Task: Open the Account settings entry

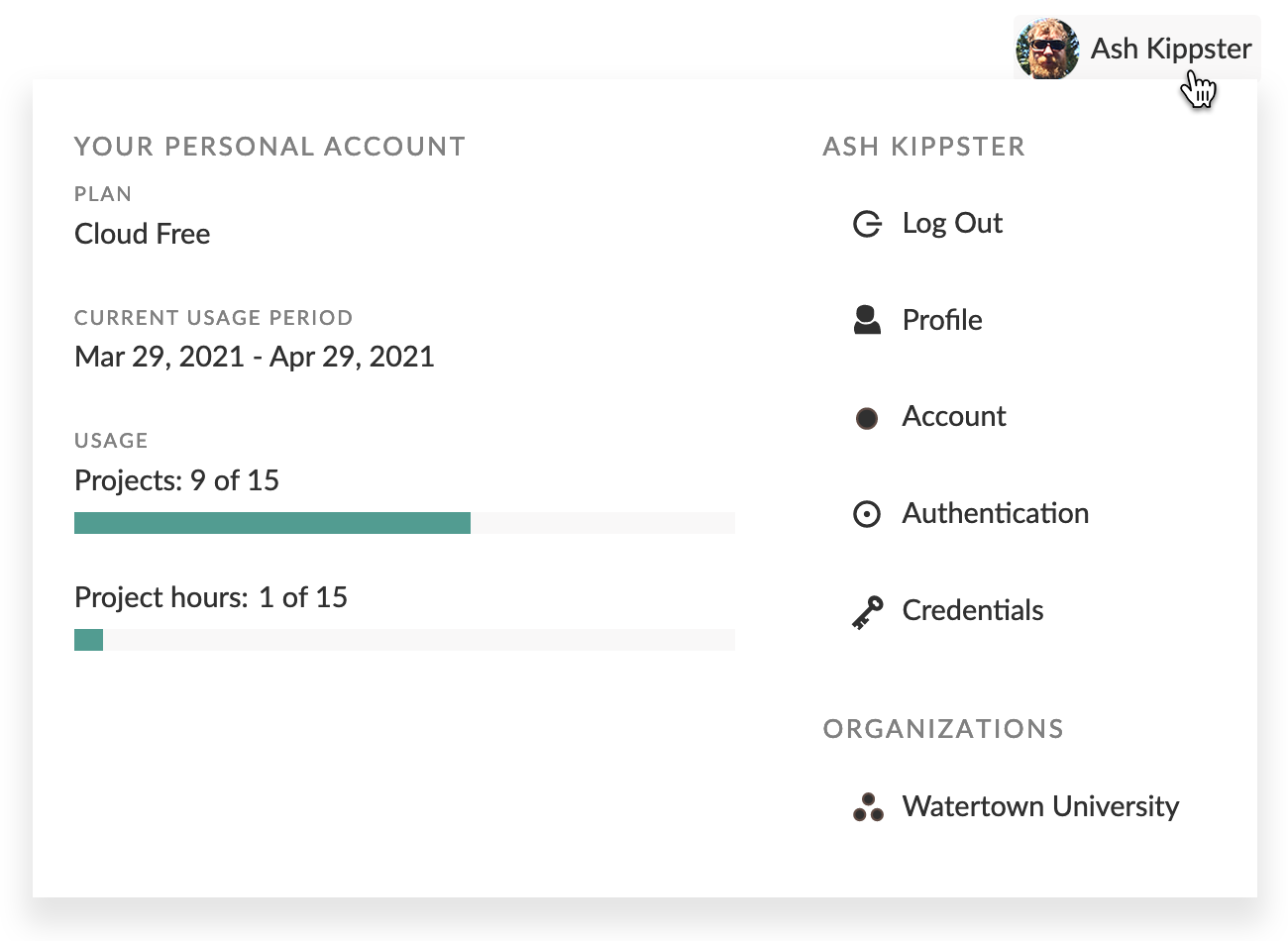Action: [953, 417]
